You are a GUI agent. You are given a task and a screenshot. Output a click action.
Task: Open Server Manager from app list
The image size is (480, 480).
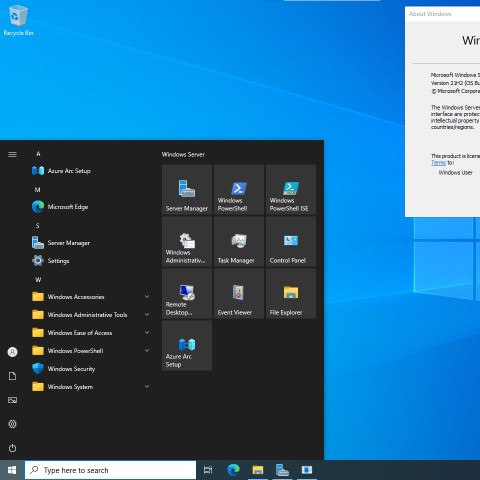tap(90, 243)
